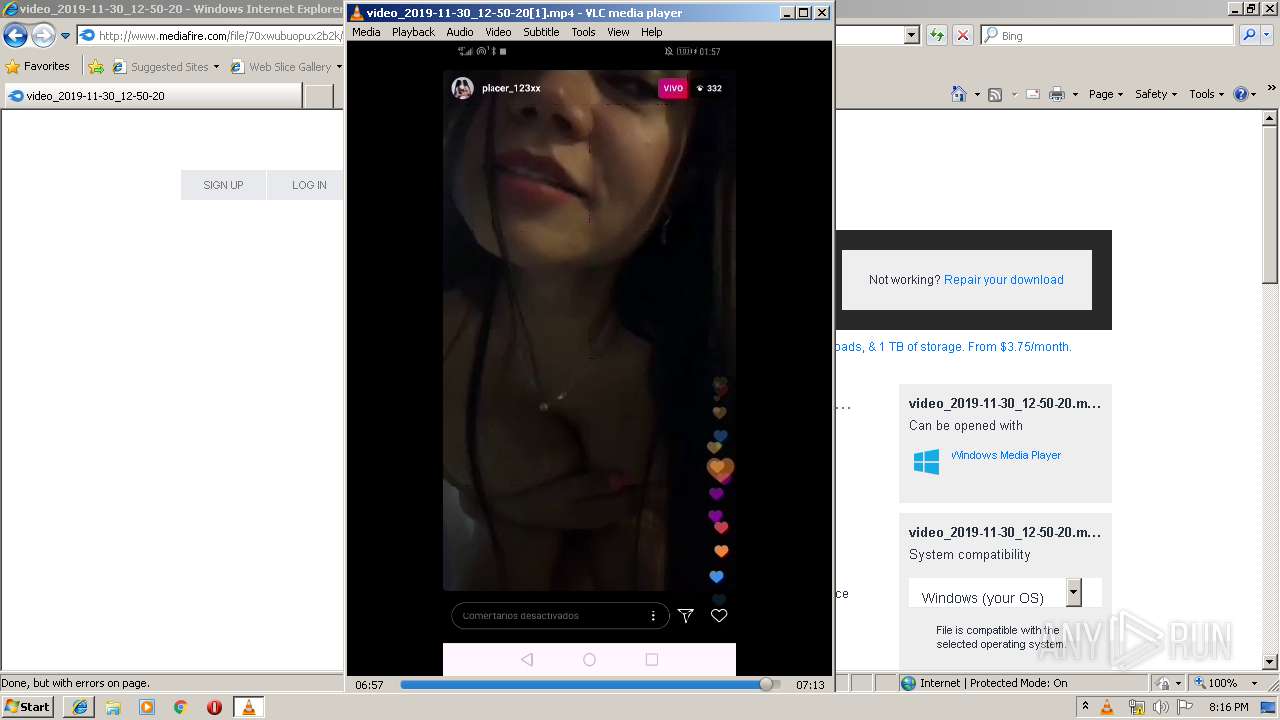
Task: Open the IE Tools command menu
Action: 1207,94
